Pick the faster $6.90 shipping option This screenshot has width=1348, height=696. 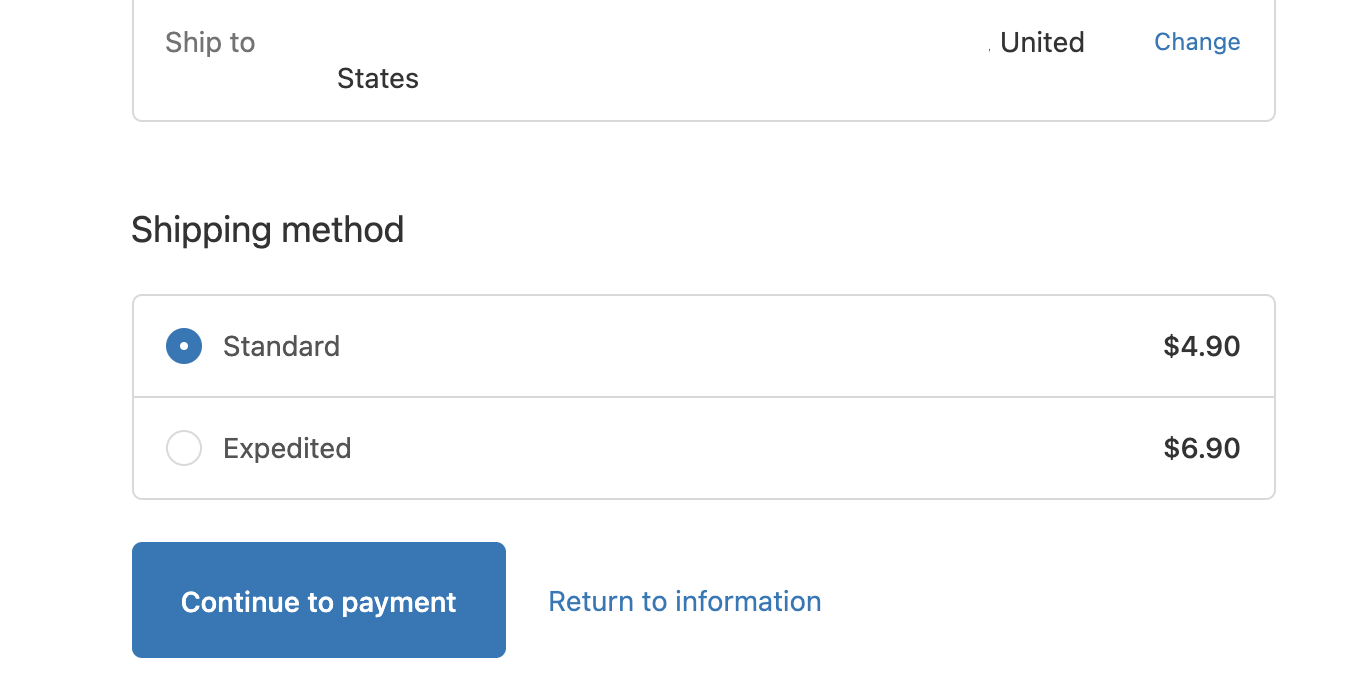click(x=704, y=448)
